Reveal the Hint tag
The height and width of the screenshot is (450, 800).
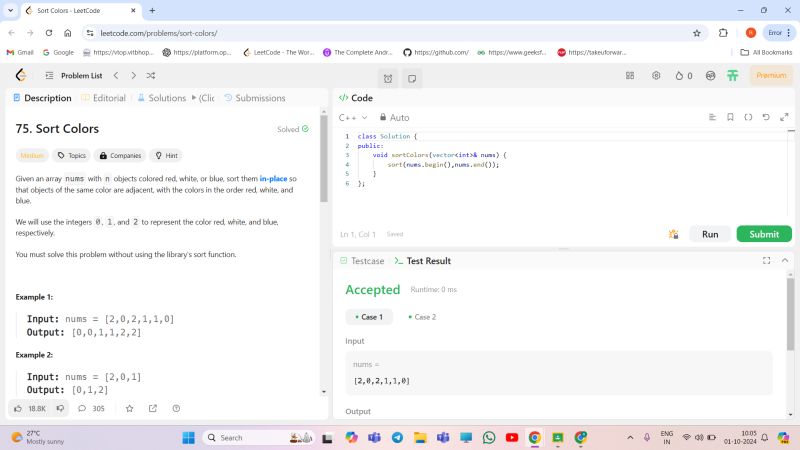tap(166, 156)
